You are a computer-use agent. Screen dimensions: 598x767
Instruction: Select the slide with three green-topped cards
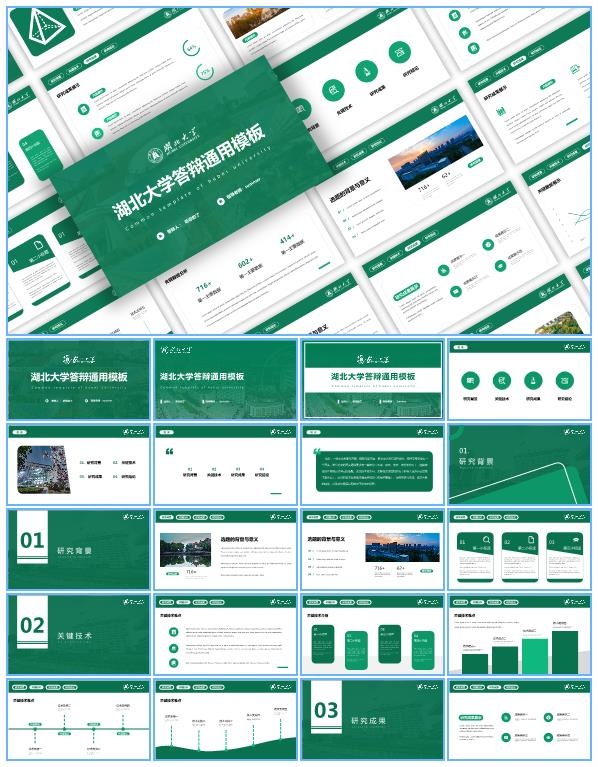point(519,549)
